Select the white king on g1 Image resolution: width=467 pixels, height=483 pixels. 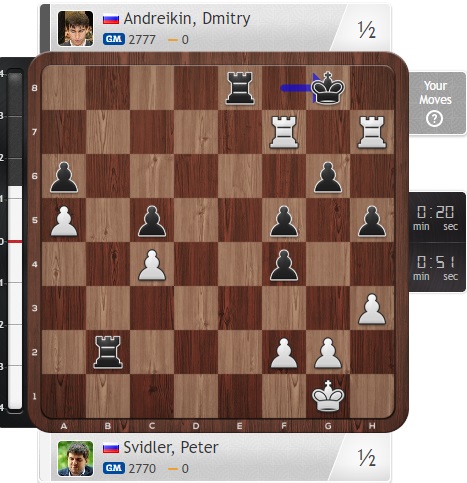pos(328,396)
